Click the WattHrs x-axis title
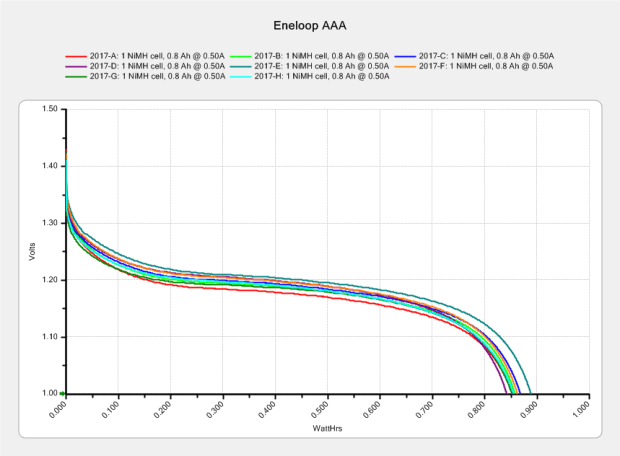This screenshot has height=456, width=620. coord(327,428)
